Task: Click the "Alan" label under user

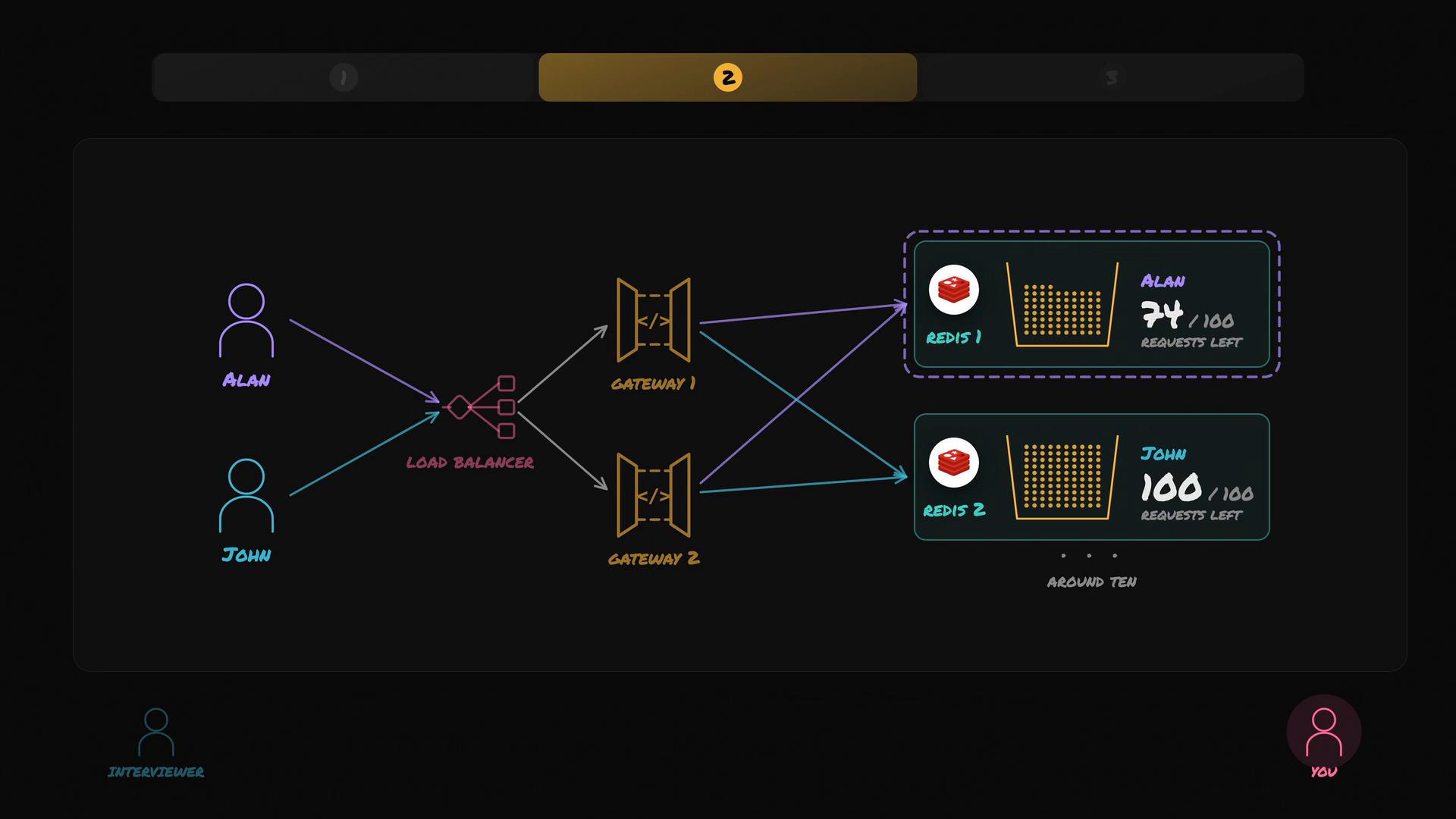Action: (246, 380)
